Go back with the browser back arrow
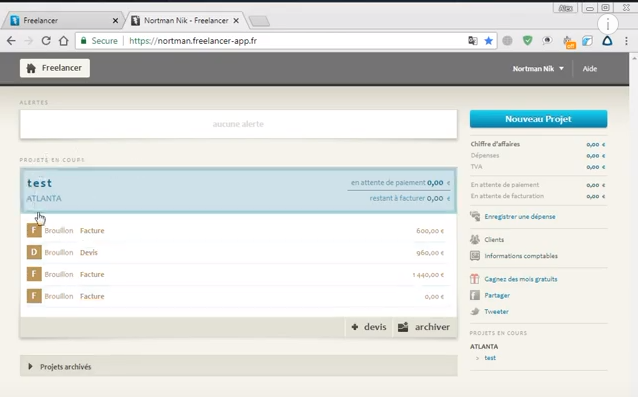 11,41
